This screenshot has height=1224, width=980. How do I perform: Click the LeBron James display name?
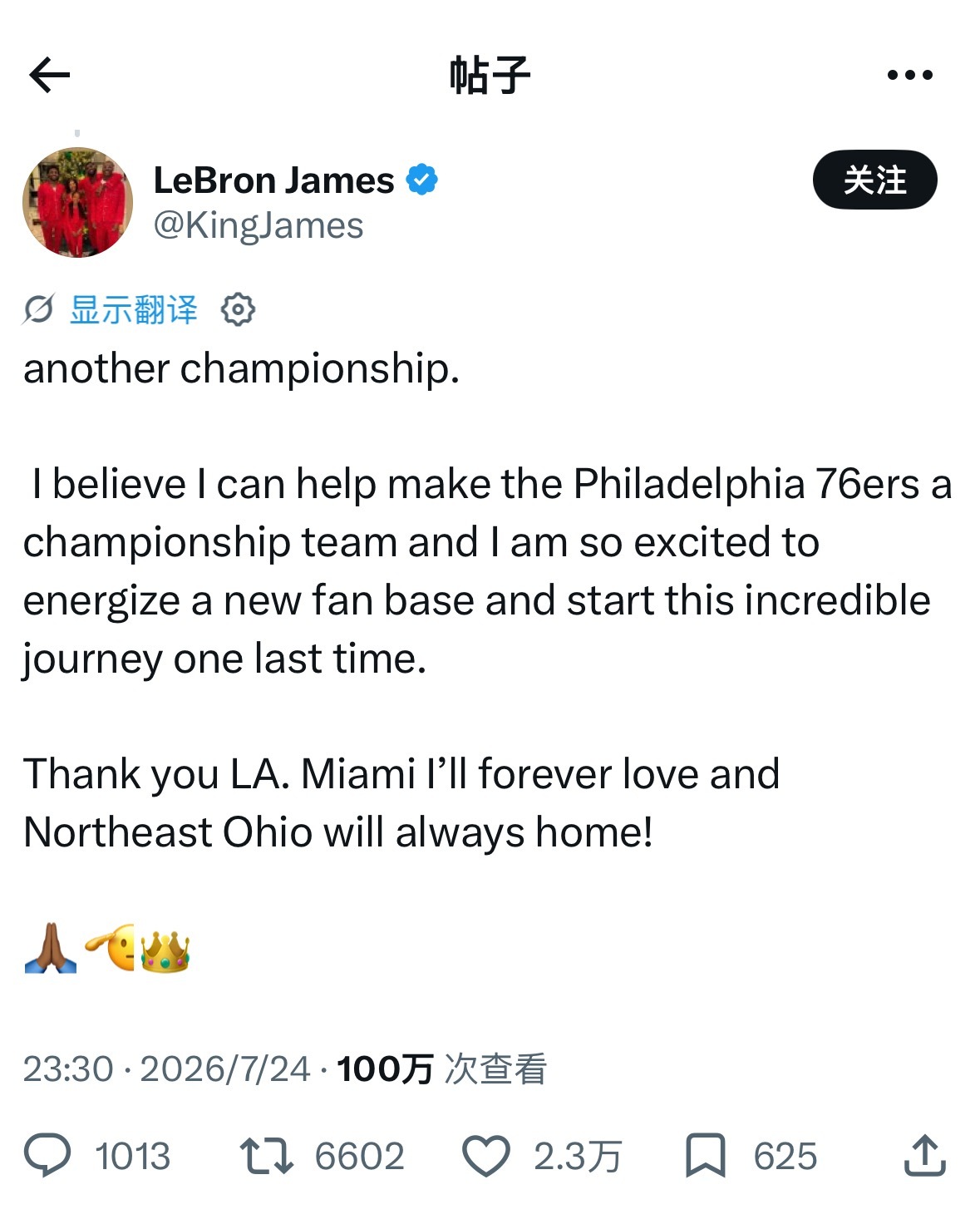(x=273, y=180)
